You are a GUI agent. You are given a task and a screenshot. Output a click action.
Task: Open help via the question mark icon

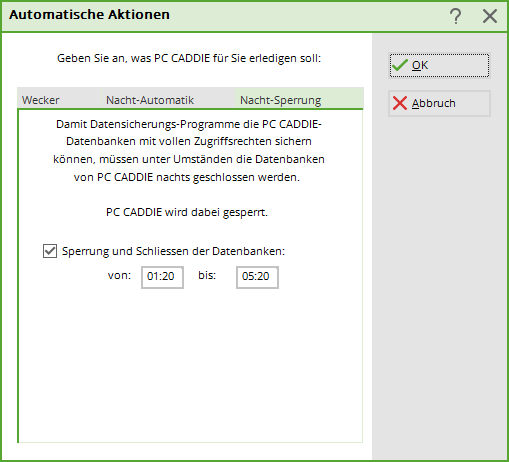tap(455, 16)
